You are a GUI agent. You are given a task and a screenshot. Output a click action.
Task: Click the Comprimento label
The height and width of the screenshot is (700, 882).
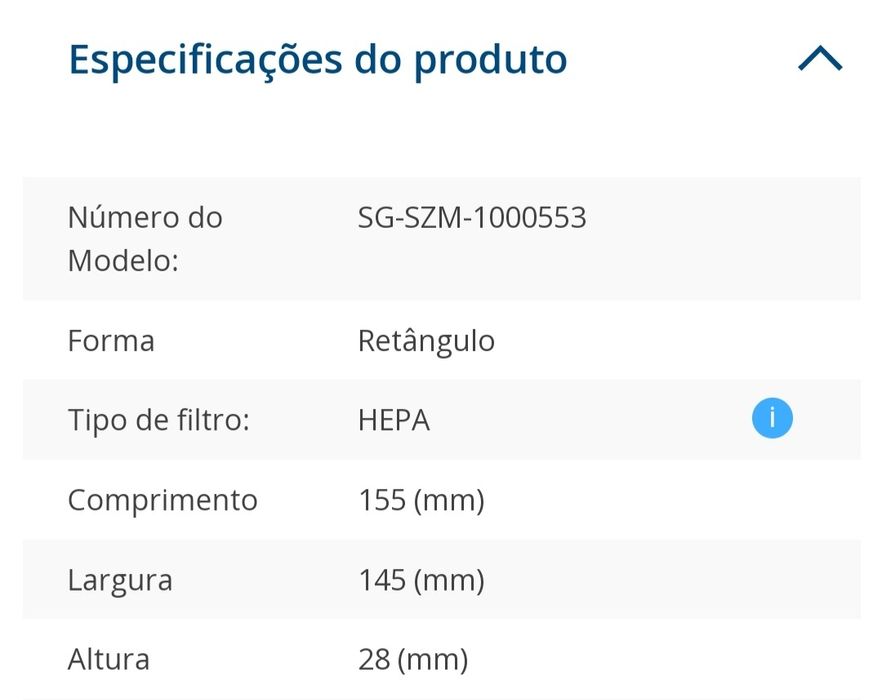[x=163, y=500]
